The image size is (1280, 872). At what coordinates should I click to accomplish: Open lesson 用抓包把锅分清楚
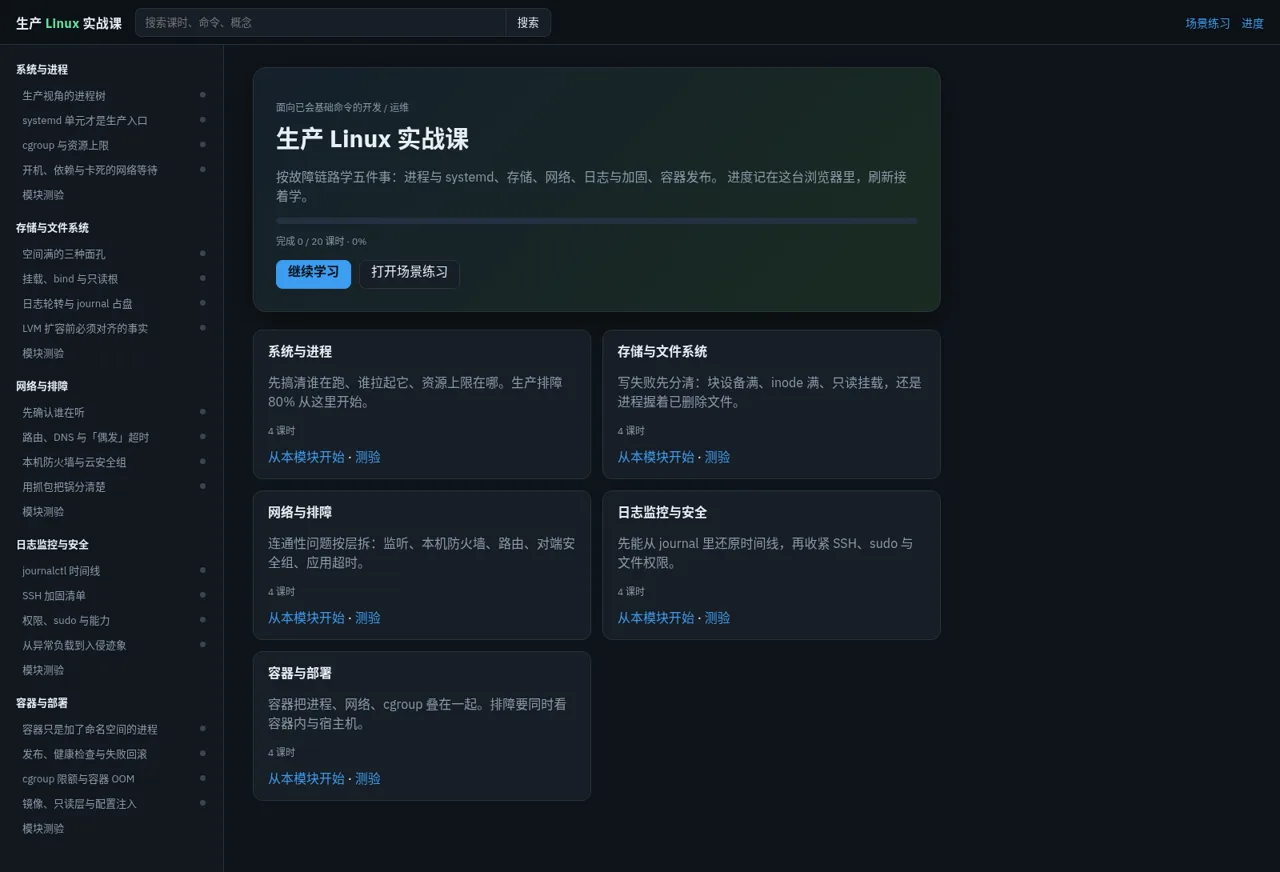click(x=114, y=487)
